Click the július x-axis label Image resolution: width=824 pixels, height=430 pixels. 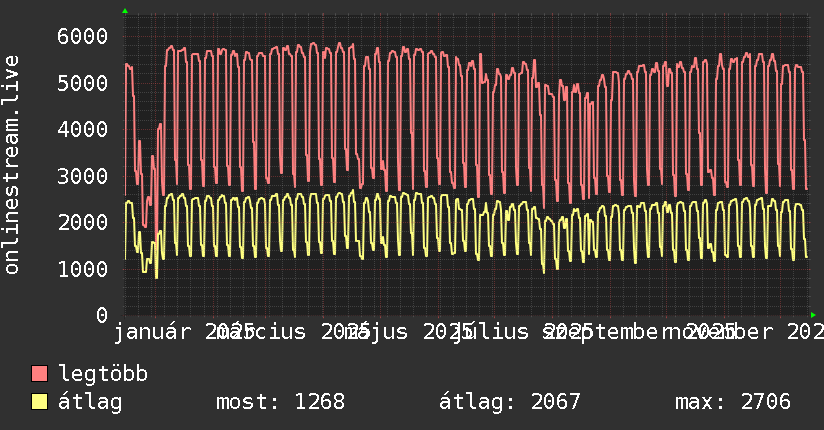point(491,332)
